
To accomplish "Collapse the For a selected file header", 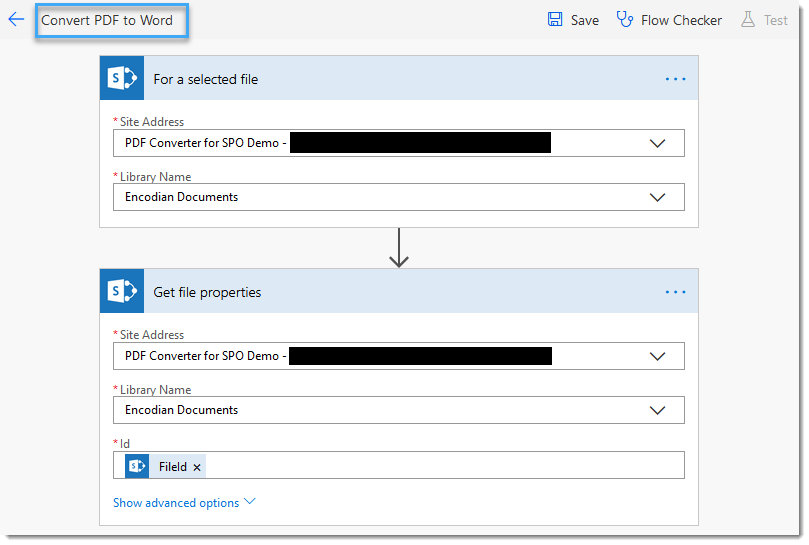I will [399, 78].
